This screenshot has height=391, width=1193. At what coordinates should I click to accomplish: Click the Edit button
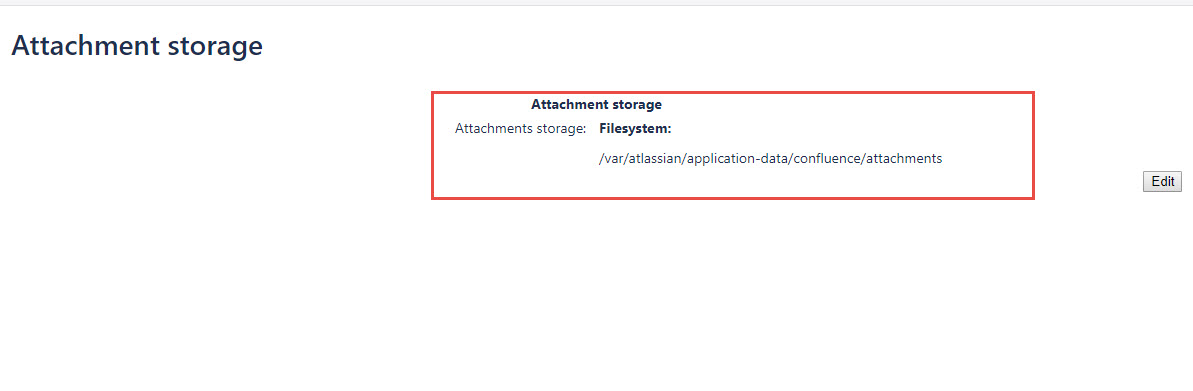1162,181
